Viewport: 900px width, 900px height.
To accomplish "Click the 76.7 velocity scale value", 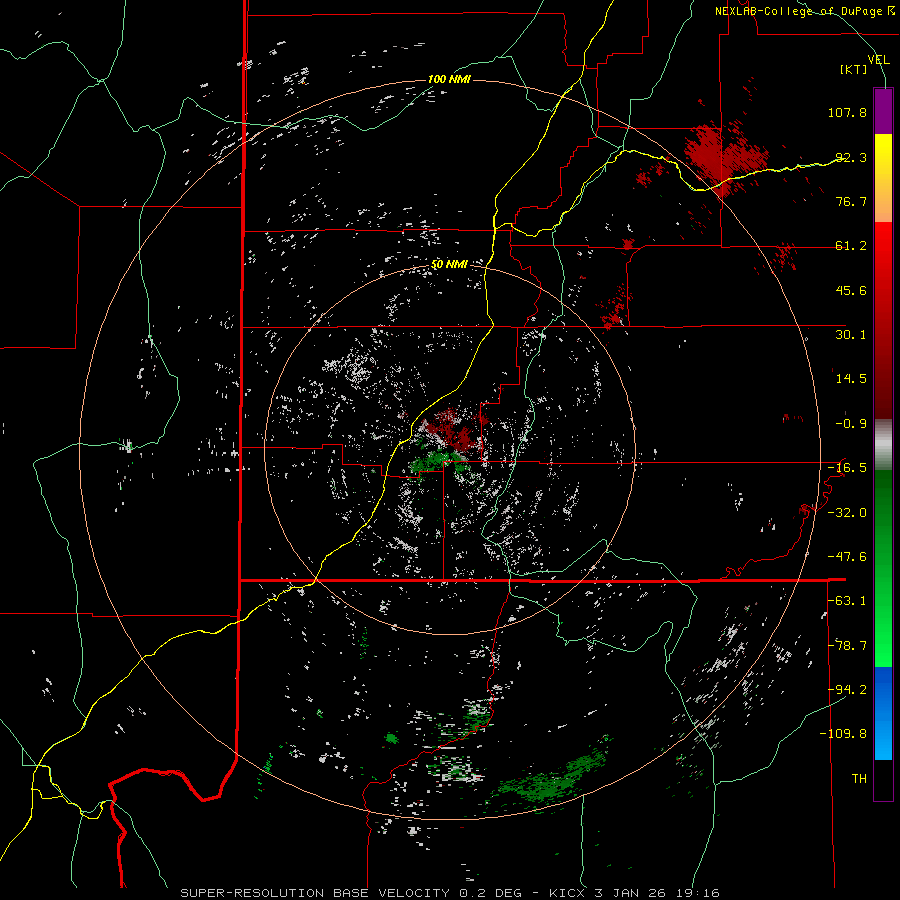I will point(851,201).
